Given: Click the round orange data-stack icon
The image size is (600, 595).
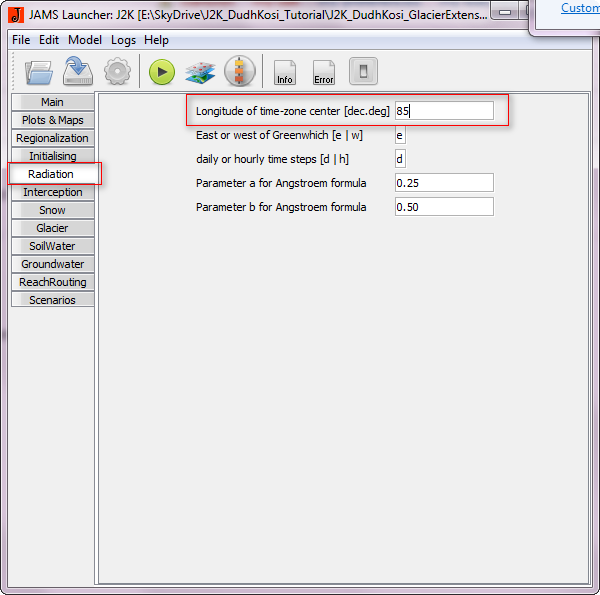Looking at the screenshot, I should [240, 72].
